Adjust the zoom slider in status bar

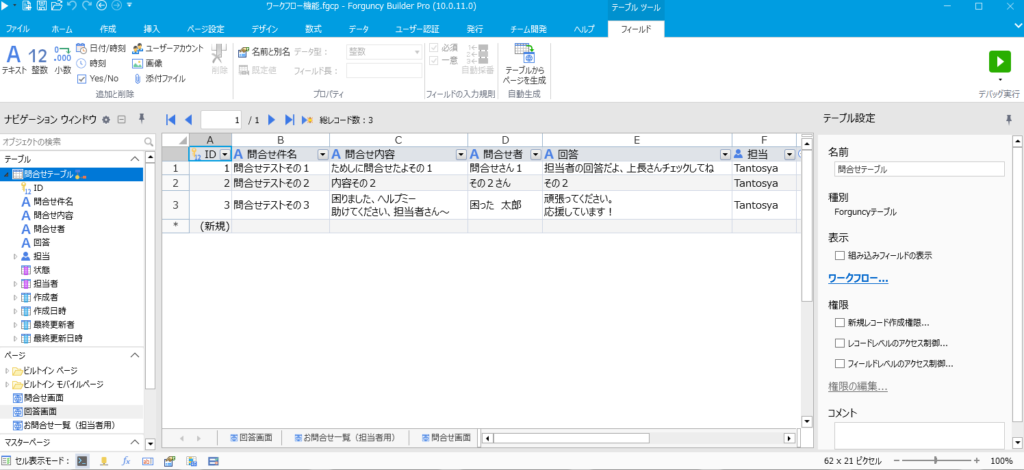[x=936, y=460]
